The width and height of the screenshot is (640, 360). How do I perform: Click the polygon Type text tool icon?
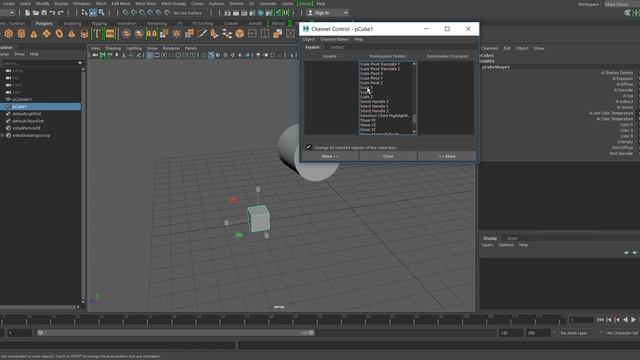97,34
